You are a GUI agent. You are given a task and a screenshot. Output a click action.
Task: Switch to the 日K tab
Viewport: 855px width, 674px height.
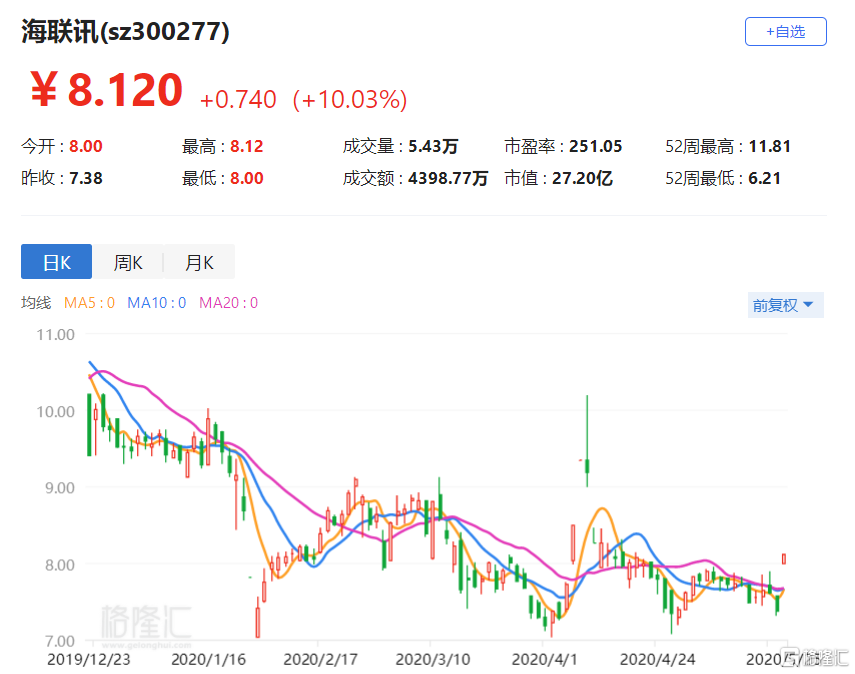56,262
